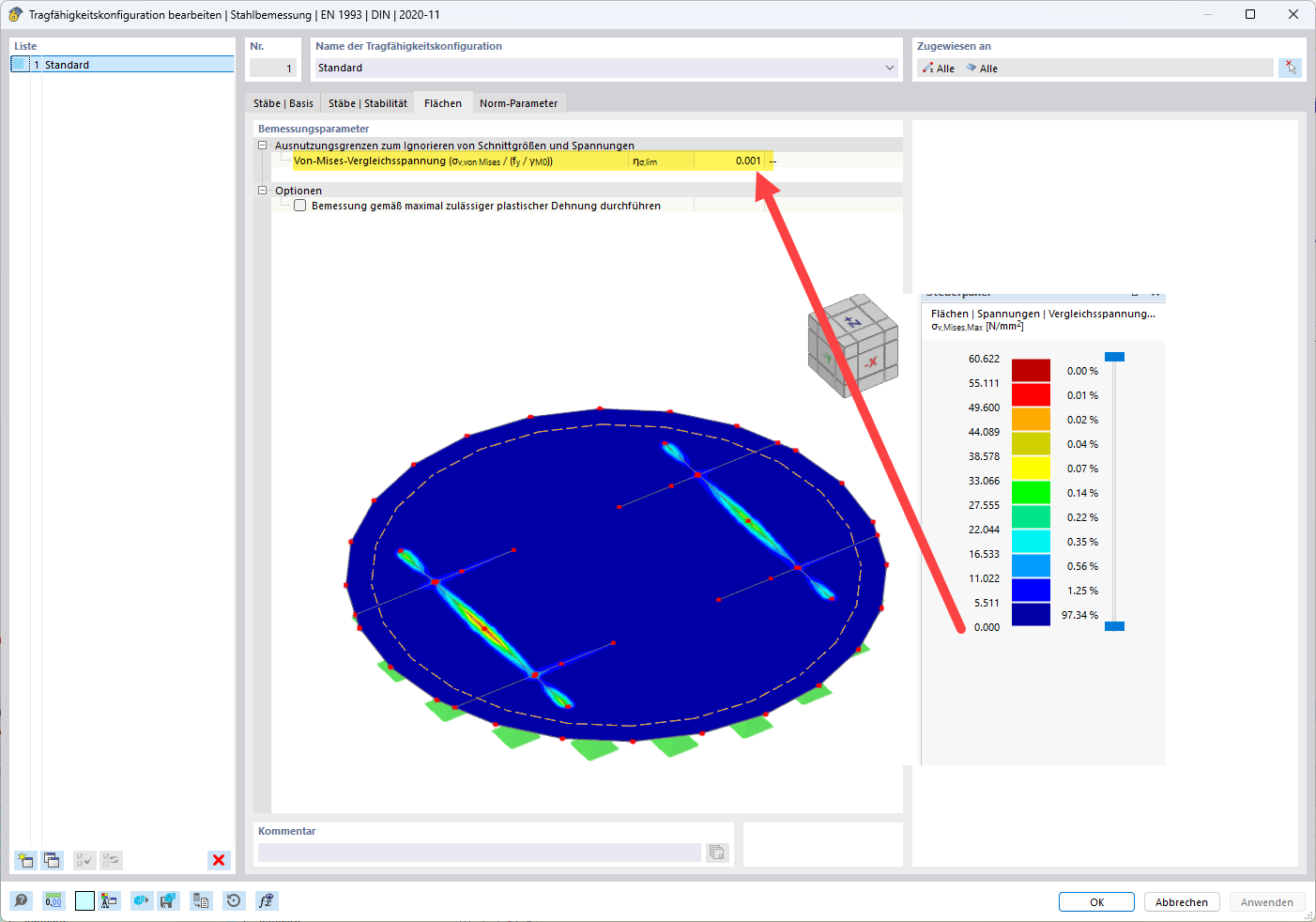Click the member icon labeled Alle
The width and height of the screenshot is (1316, 922).
938,69
